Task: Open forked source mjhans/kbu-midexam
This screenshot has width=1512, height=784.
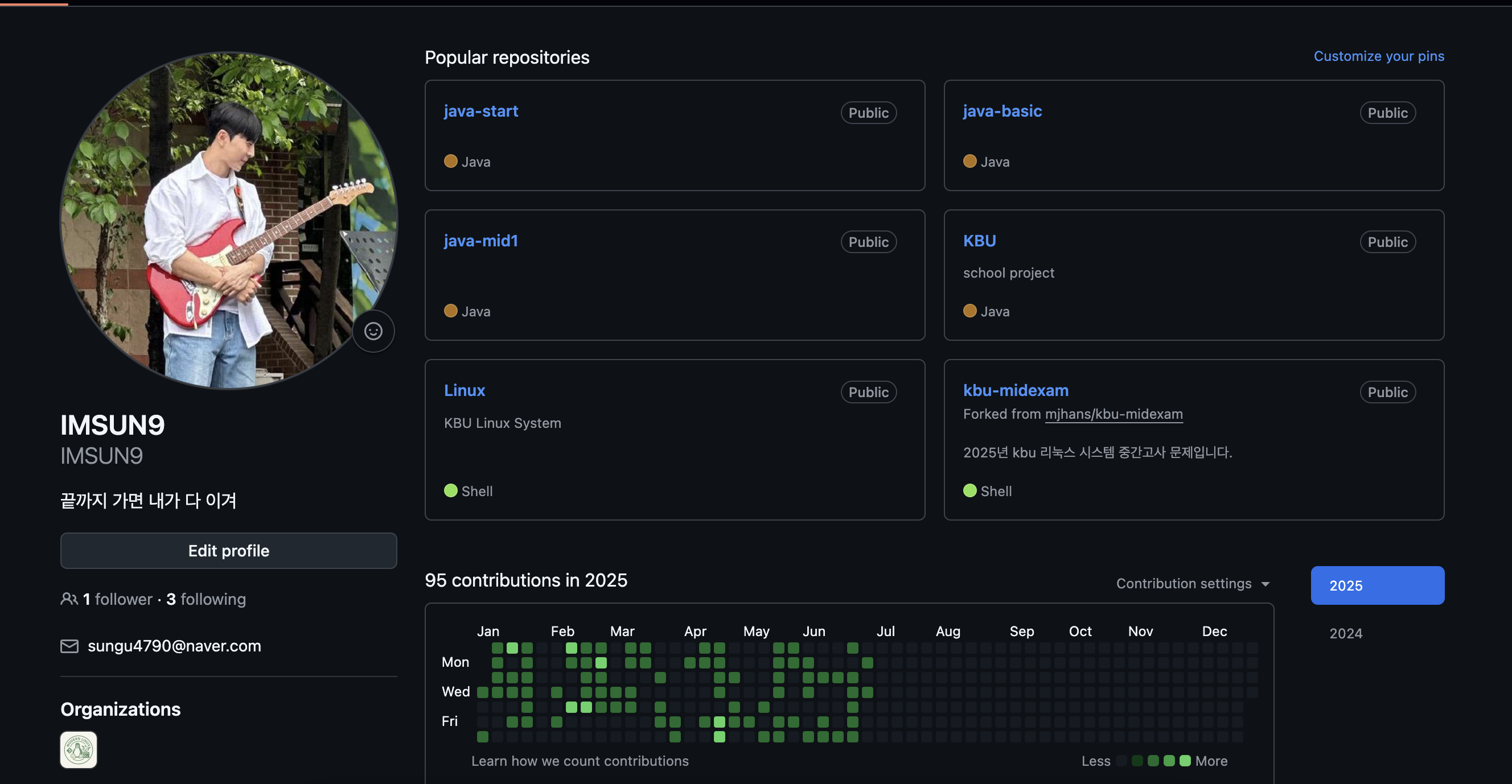Action: pos(1114,414)
